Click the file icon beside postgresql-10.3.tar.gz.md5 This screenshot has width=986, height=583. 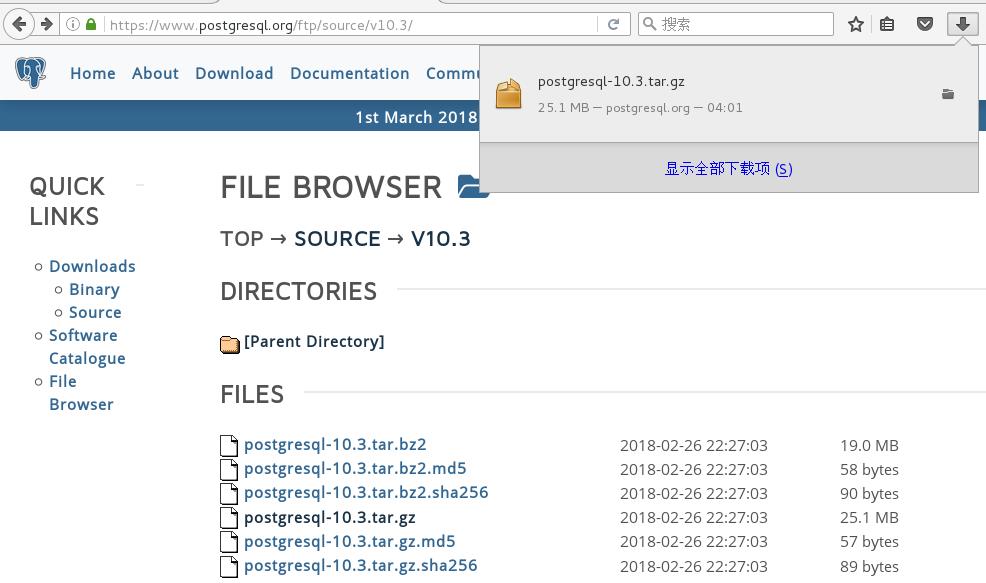click(229, 541)
